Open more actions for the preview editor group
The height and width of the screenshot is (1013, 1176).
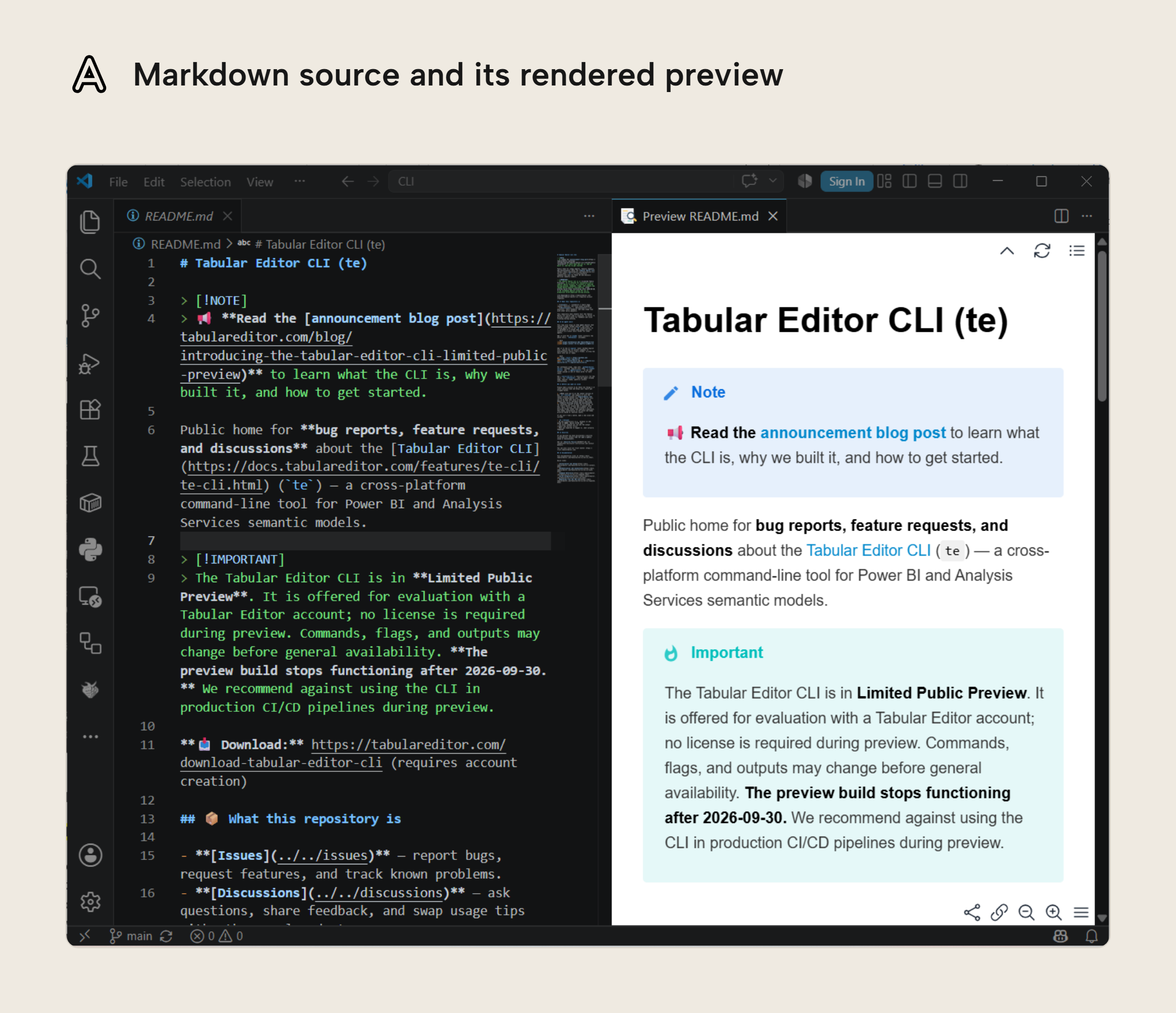1087,216
